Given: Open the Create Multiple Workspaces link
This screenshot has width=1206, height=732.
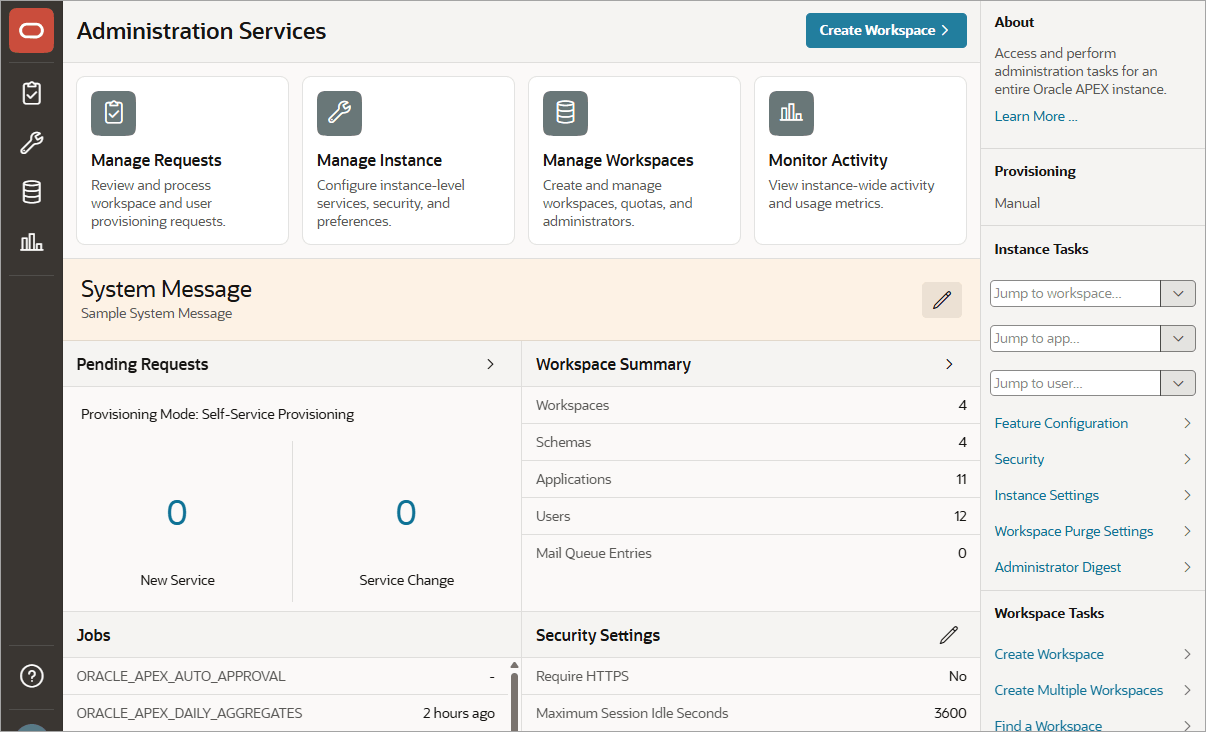Looking at the screenshot, I should click(x=1079, y=690).
